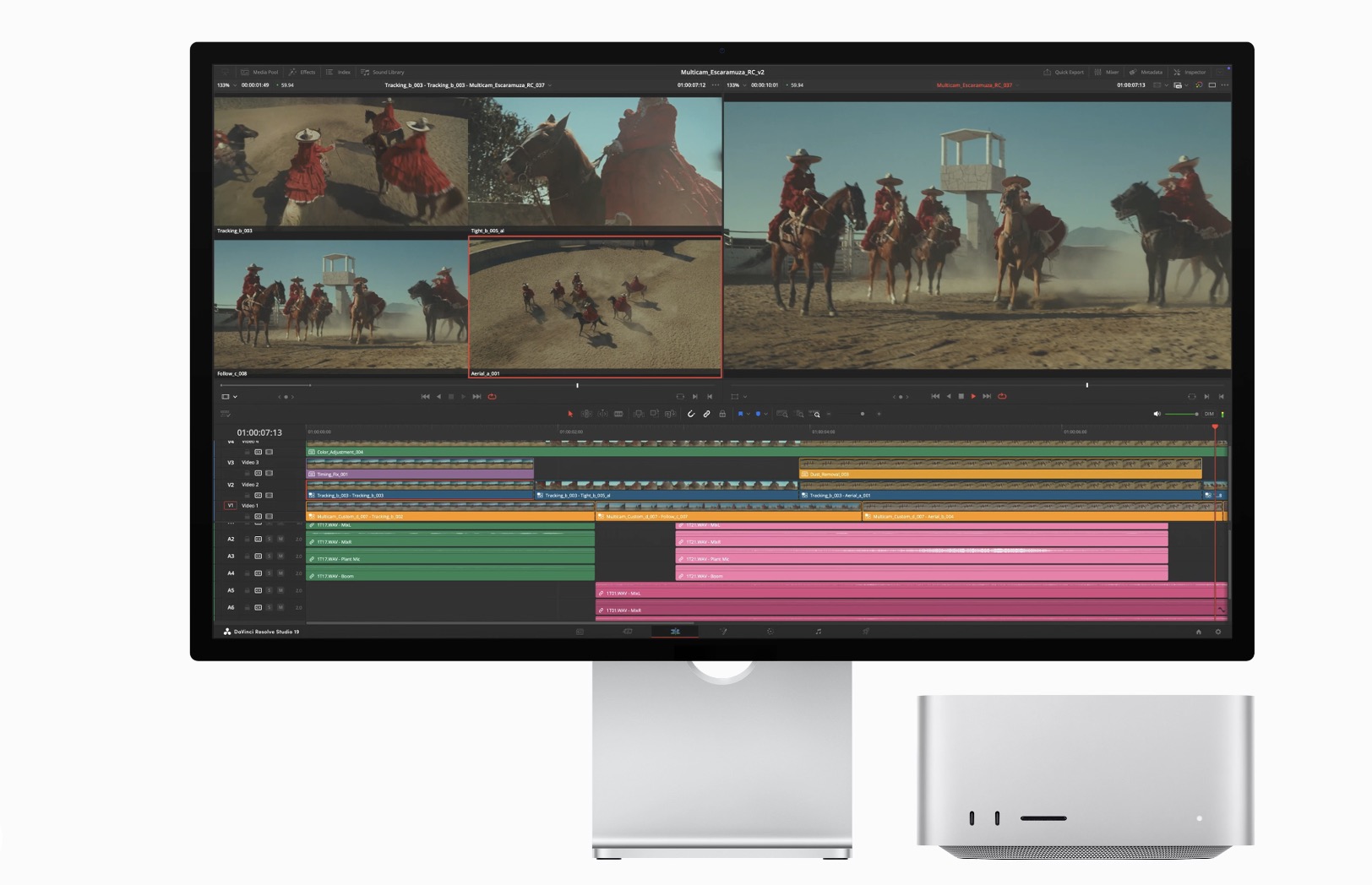Open the Media Pool panel

click(x=259, y=73)
